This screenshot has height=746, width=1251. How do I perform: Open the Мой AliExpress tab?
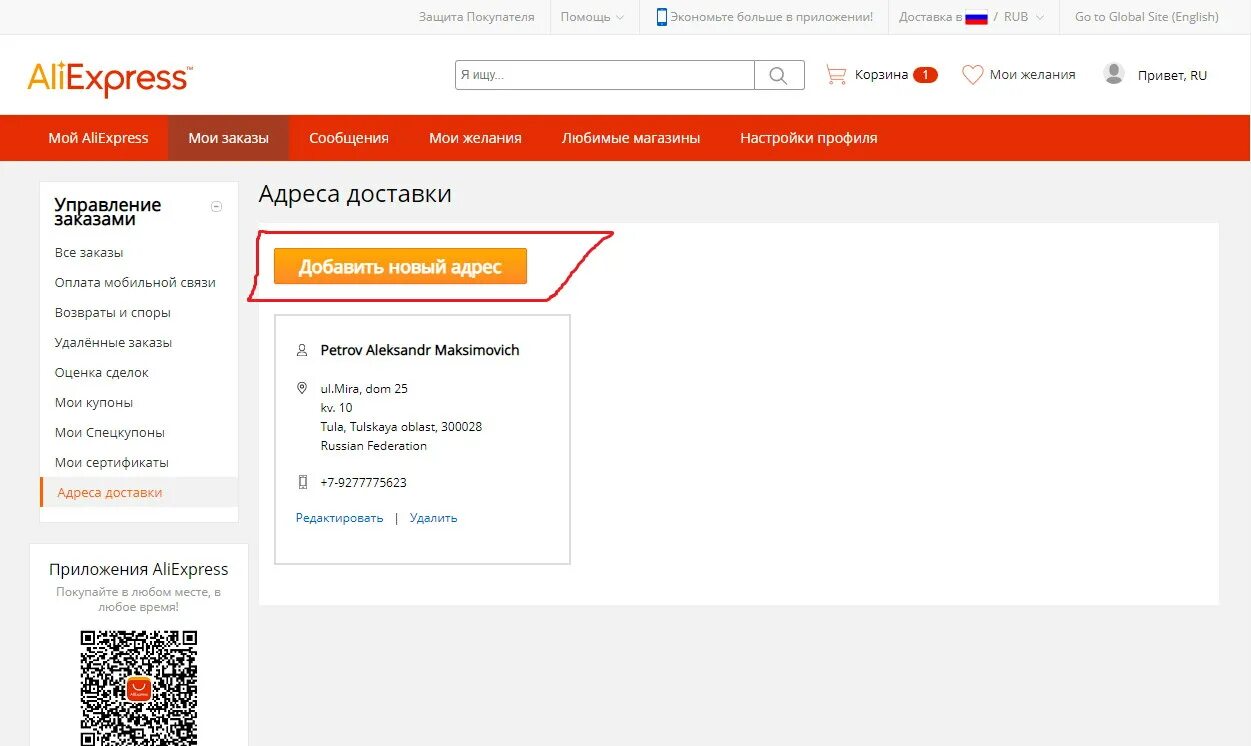click(98, 138)
